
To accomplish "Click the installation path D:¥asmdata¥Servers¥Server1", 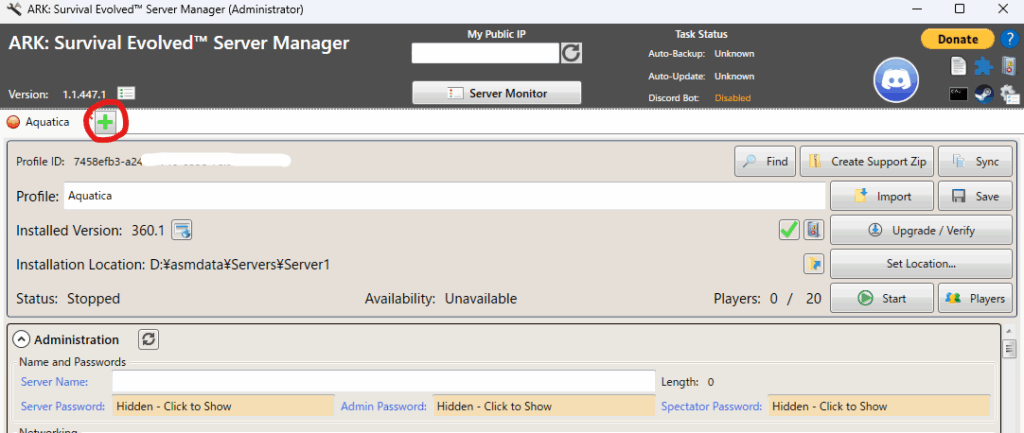I will [242, 265].
